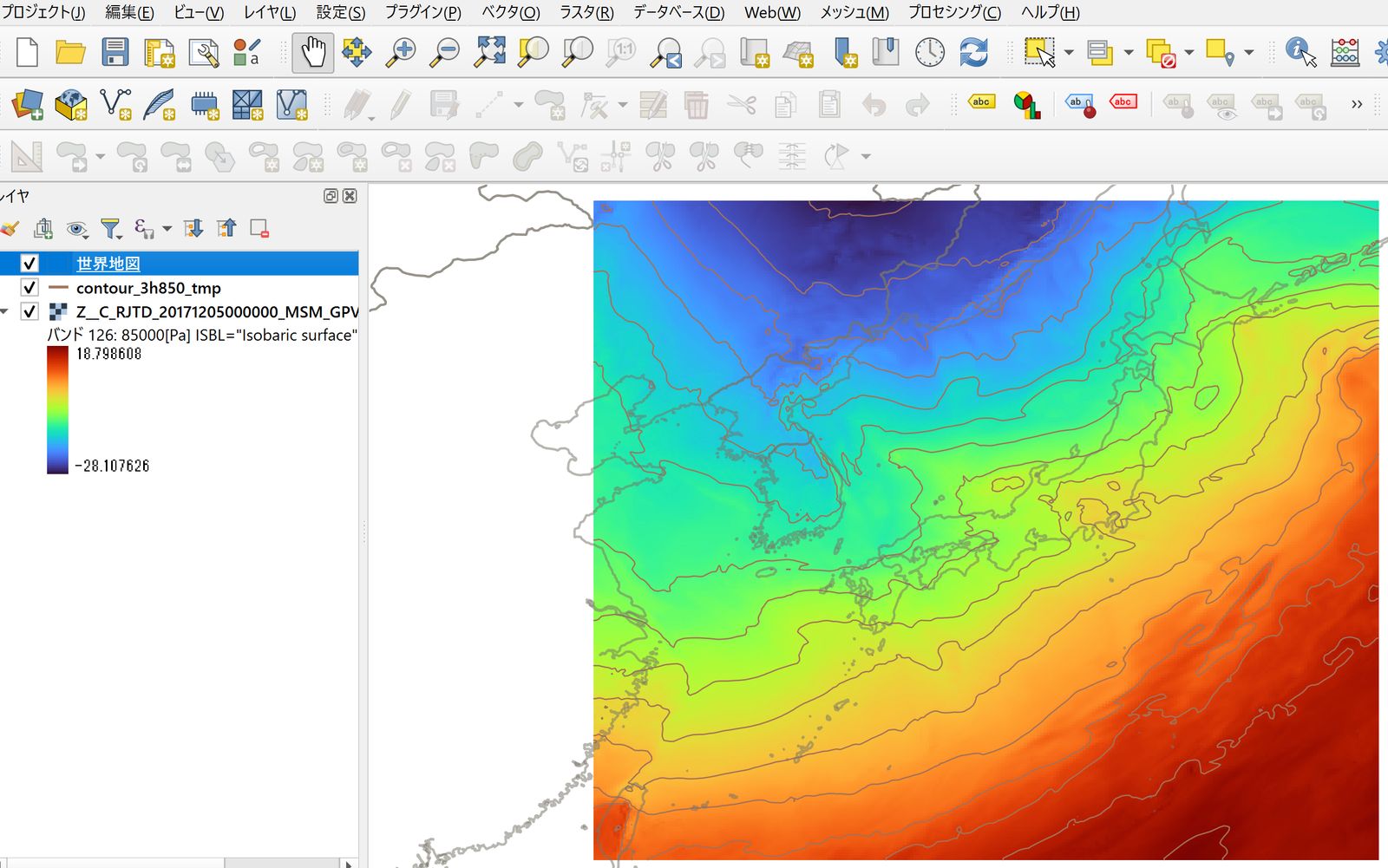Click the Zoom Out magnifier tool
Image resolution: width=1388 pixels, height=868 pixels.
point(445,52)
